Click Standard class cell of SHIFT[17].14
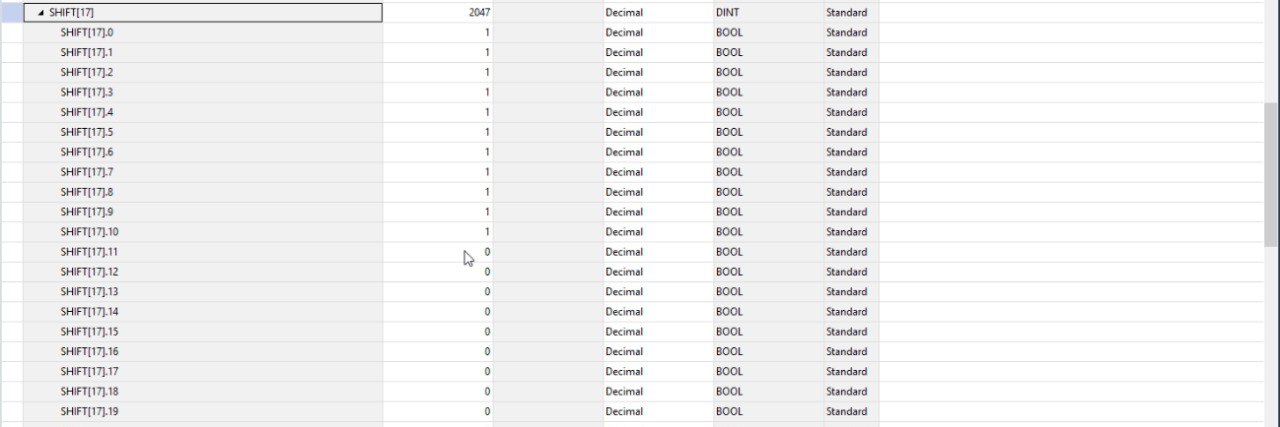 [x=851, y=311]
